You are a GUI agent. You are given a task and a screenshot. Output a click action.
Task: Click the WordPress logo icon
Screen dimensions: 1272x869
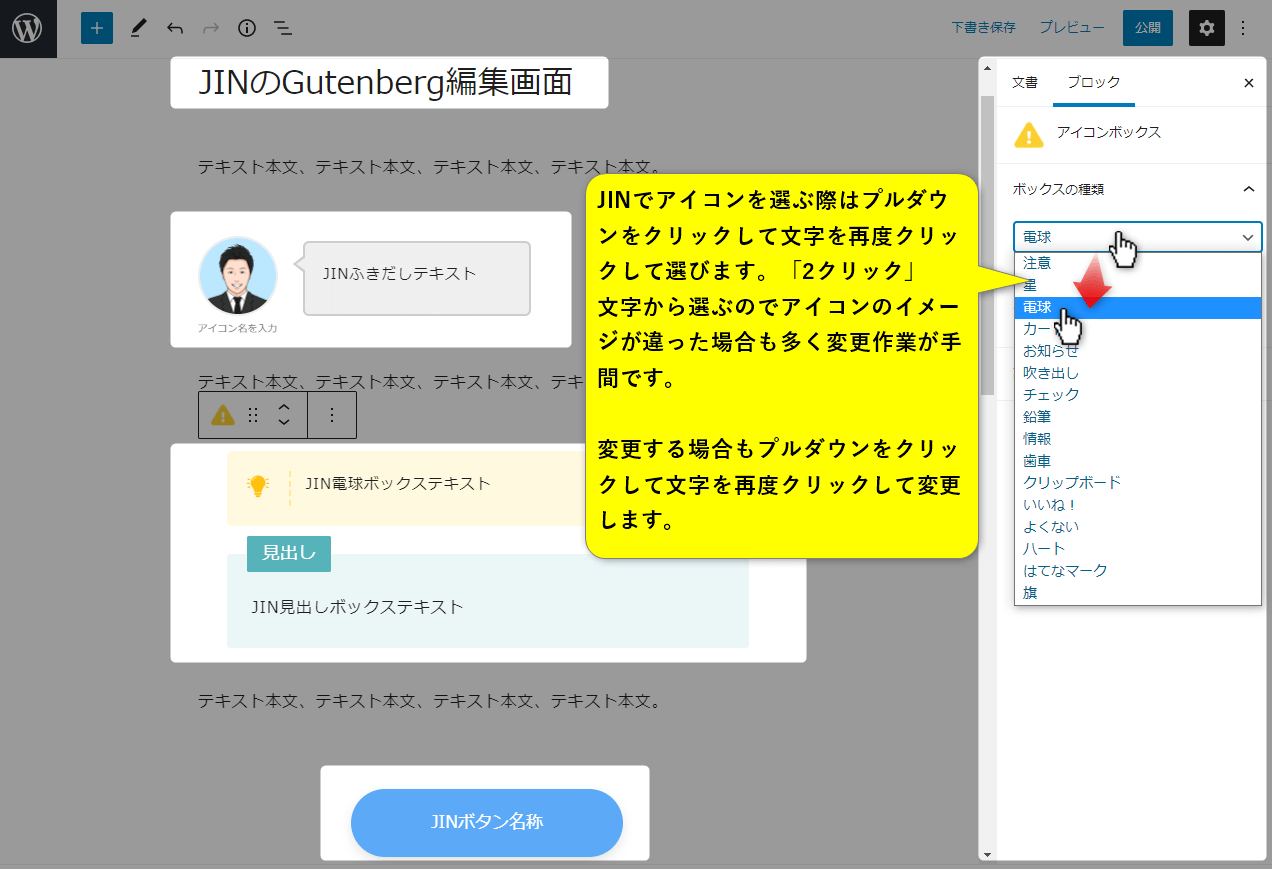pyautogui.click(x=27, y=28)
